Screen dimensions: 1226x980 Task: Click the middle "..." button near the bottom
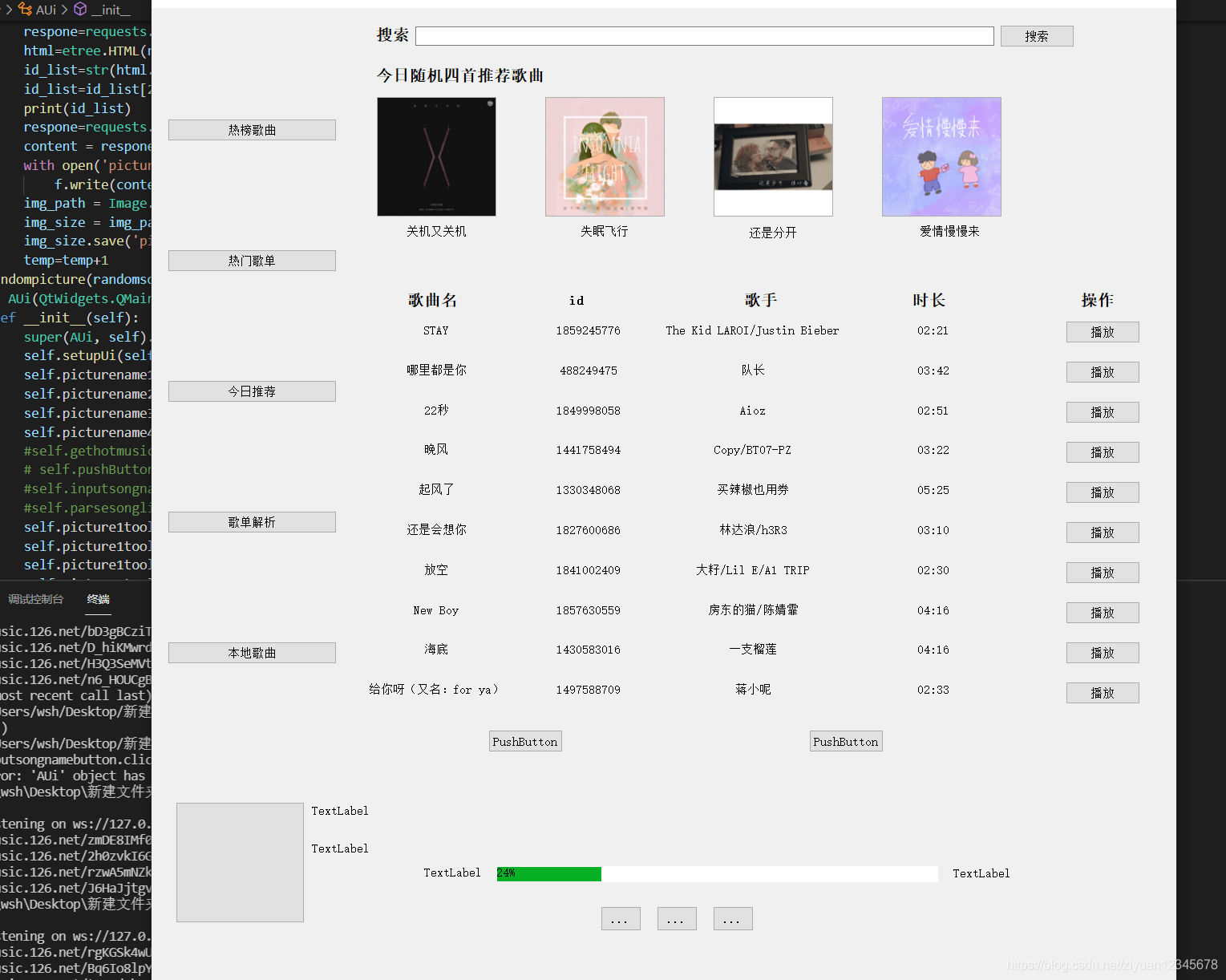coord(677,918)
